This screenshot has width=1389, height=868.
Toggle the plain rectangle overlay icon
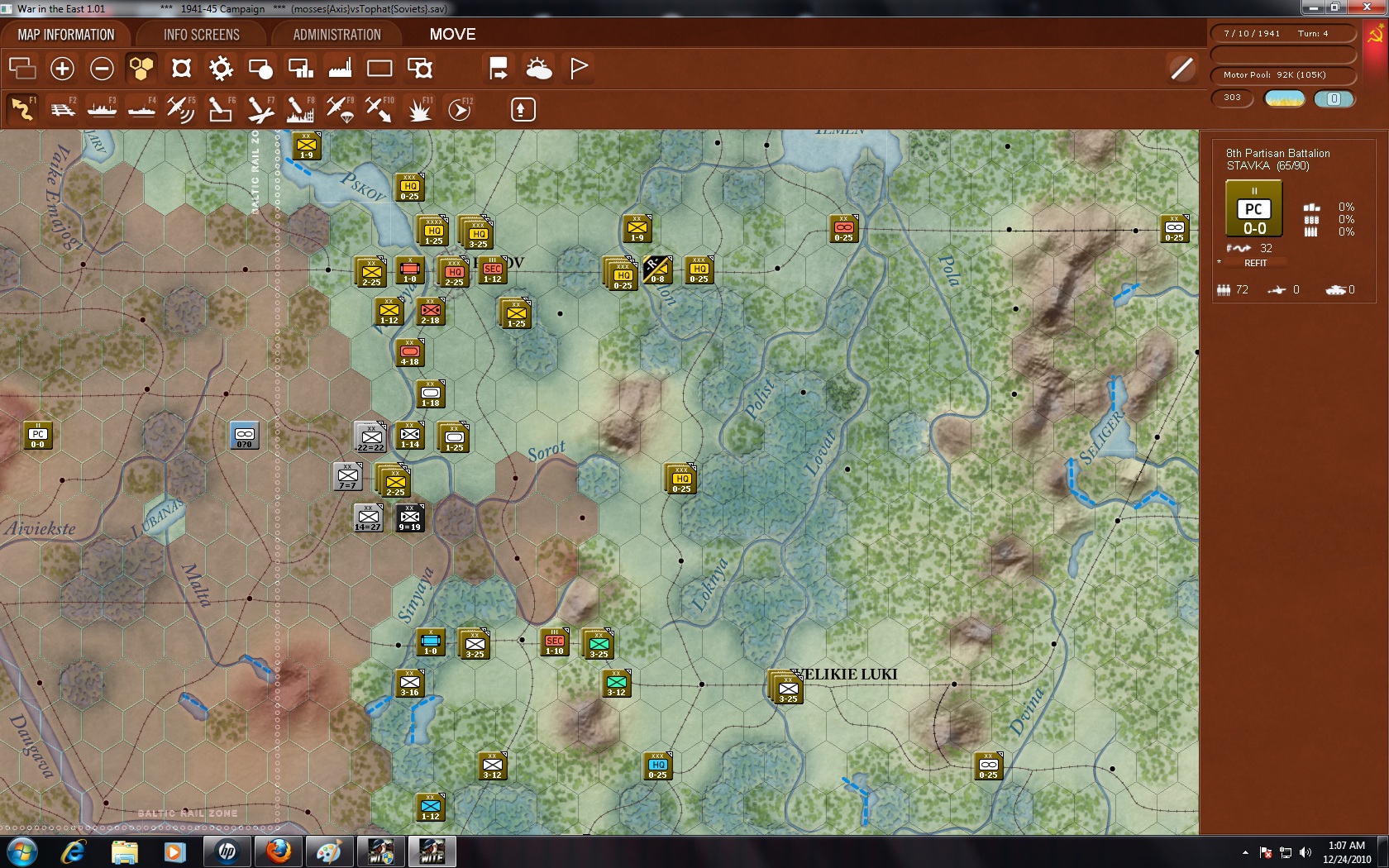pos(379,69)
